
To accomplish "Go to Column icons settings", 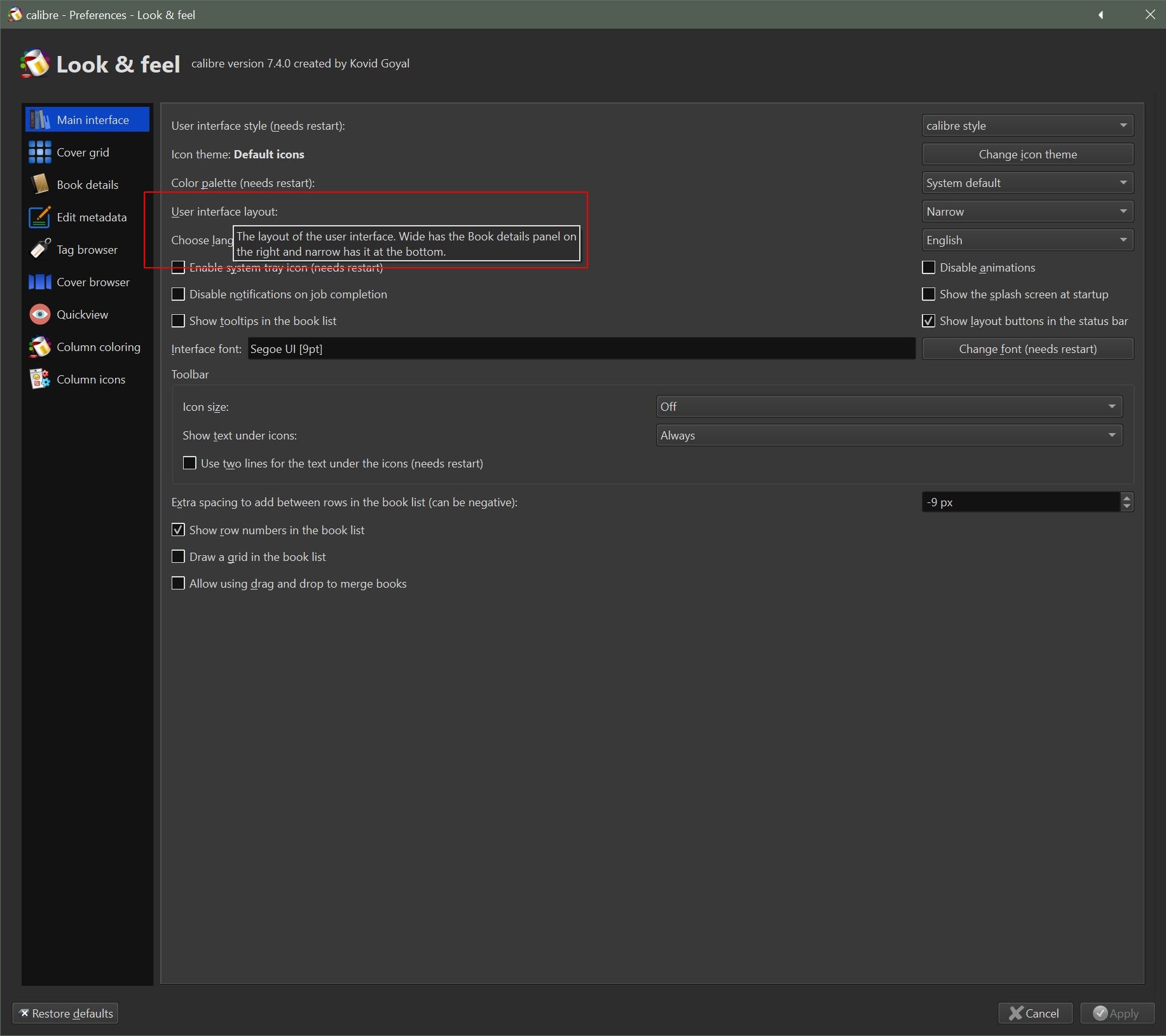I will tap(87, 379).
